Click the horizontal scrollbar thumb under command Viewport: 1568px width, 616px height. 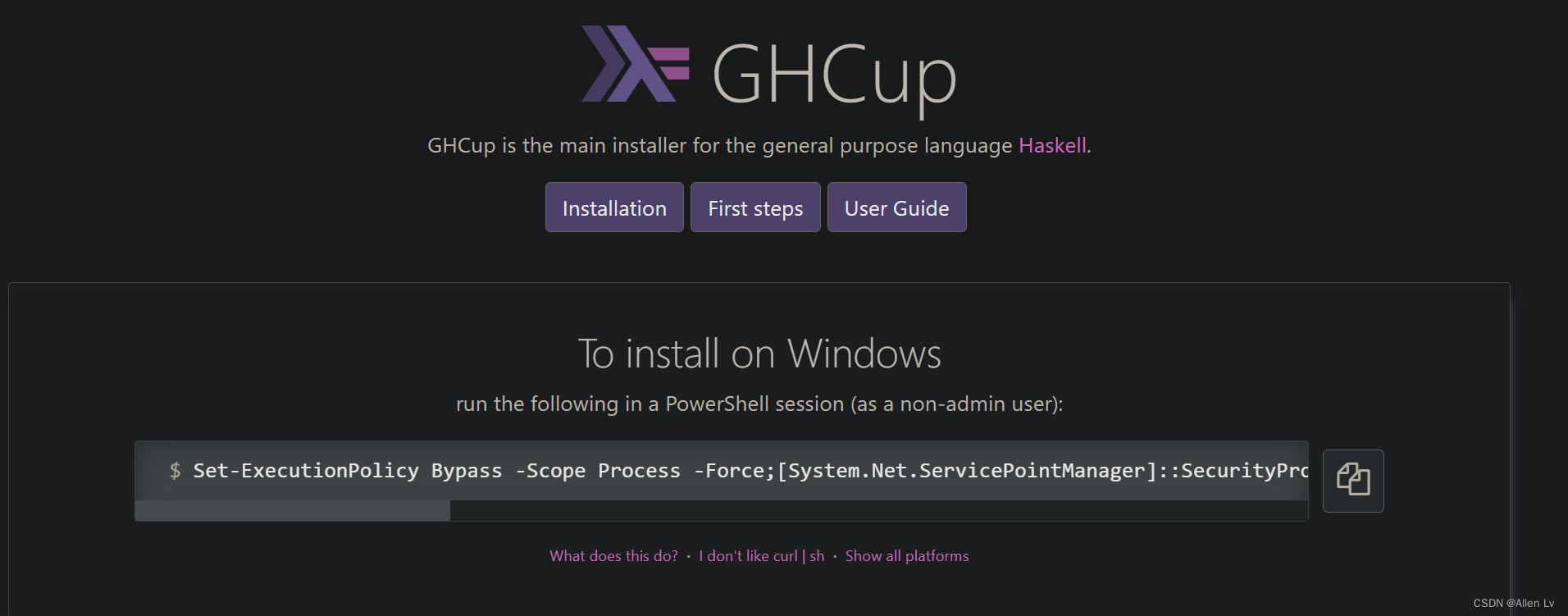tap(293, 511)
